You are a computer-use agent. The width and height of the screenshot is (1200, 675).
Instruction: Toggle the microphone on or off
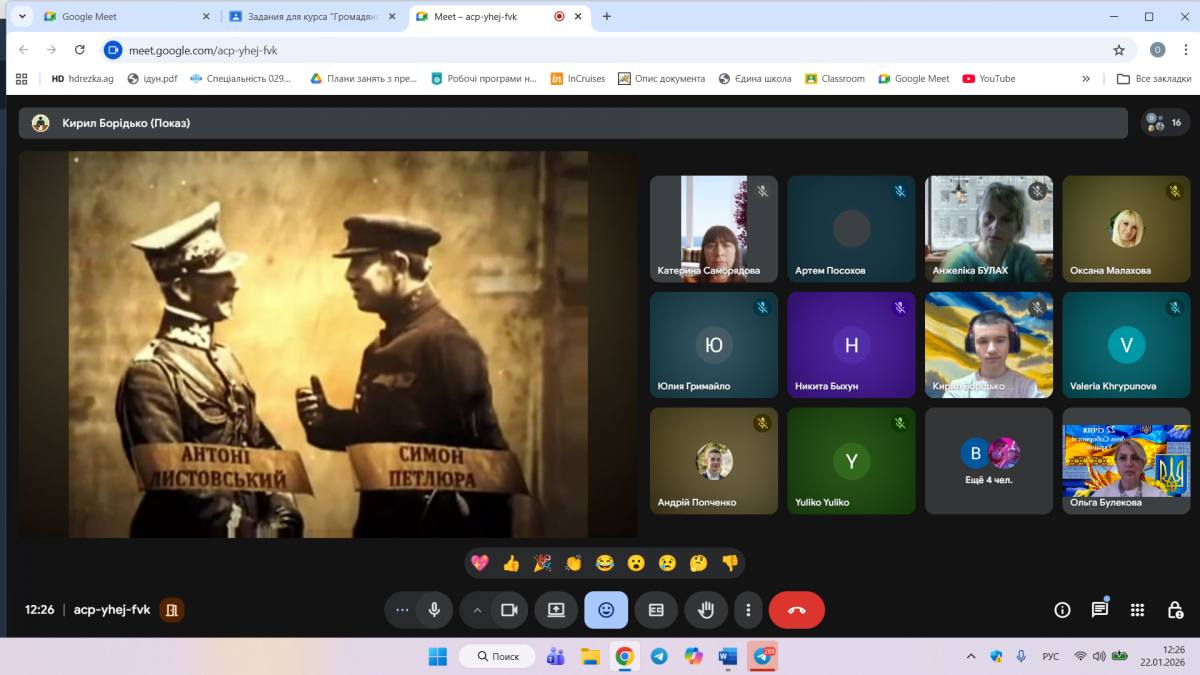click(434, 610)
